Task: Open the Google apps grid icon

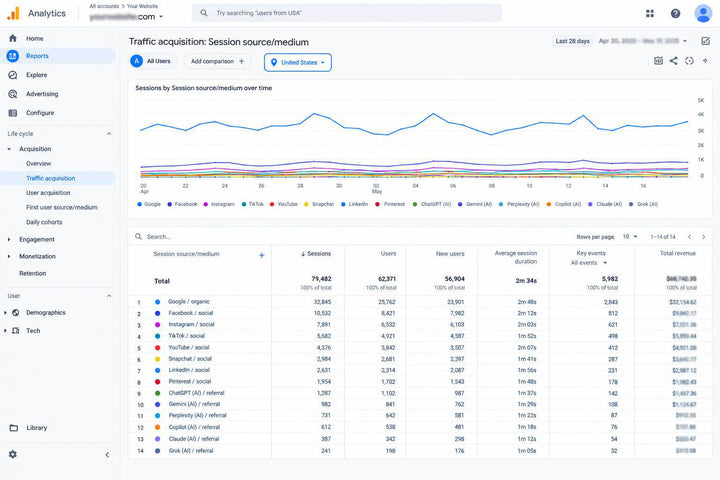Action: [649, 13]
